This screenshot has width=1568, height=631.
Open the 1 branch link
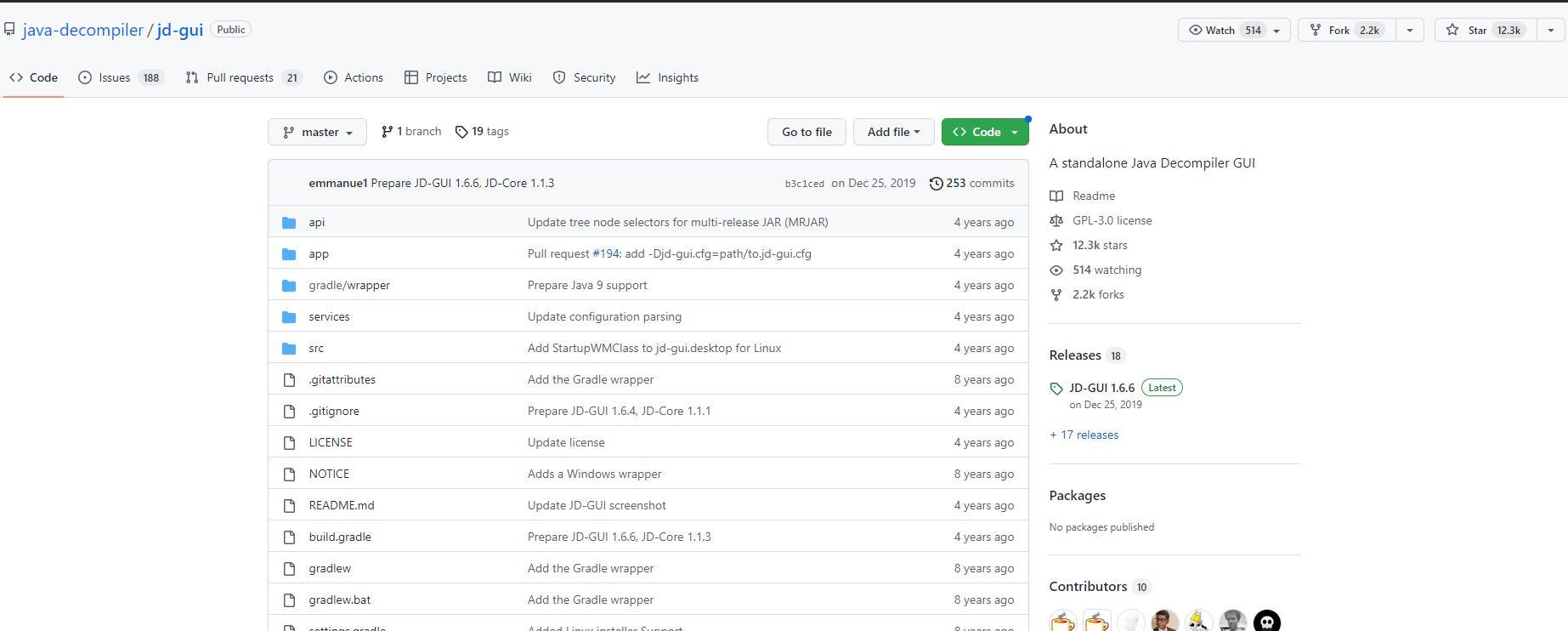(x=411, y=132)
